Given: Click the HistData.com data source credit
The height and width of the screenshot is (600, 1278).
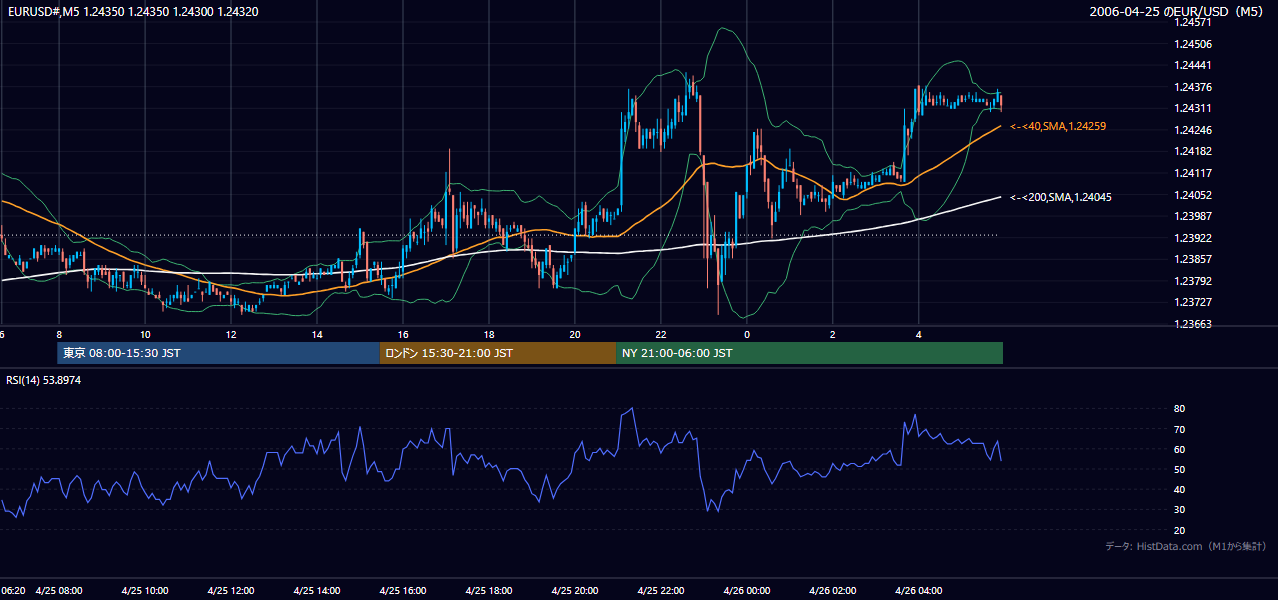Looking at the screenshot, I should point(1185,546).
